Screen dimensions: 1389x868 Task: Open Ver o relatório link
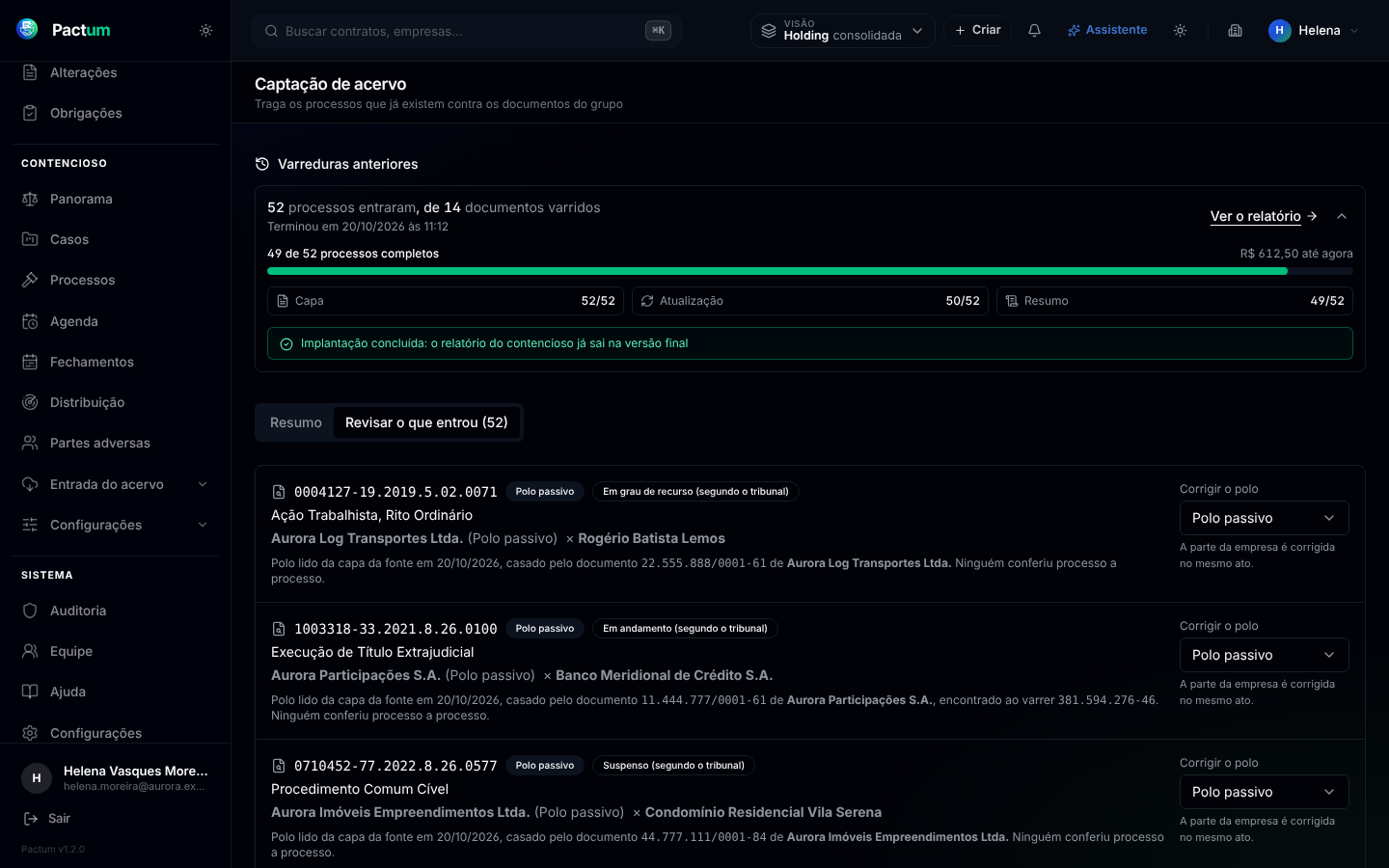(x=1264, y=216)
